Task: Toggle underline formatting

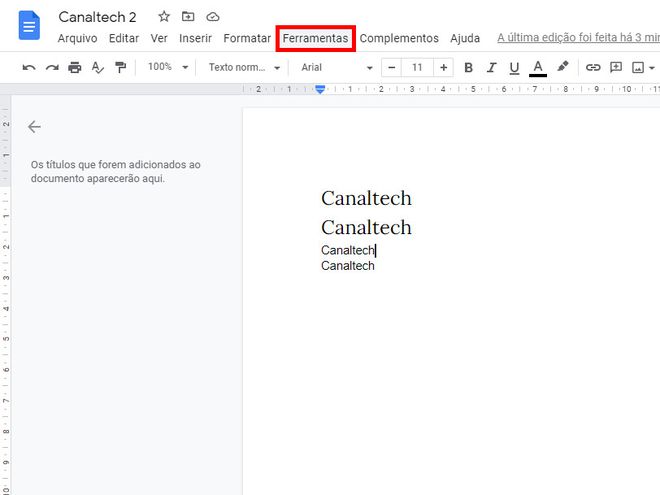Action: point(514,68)
